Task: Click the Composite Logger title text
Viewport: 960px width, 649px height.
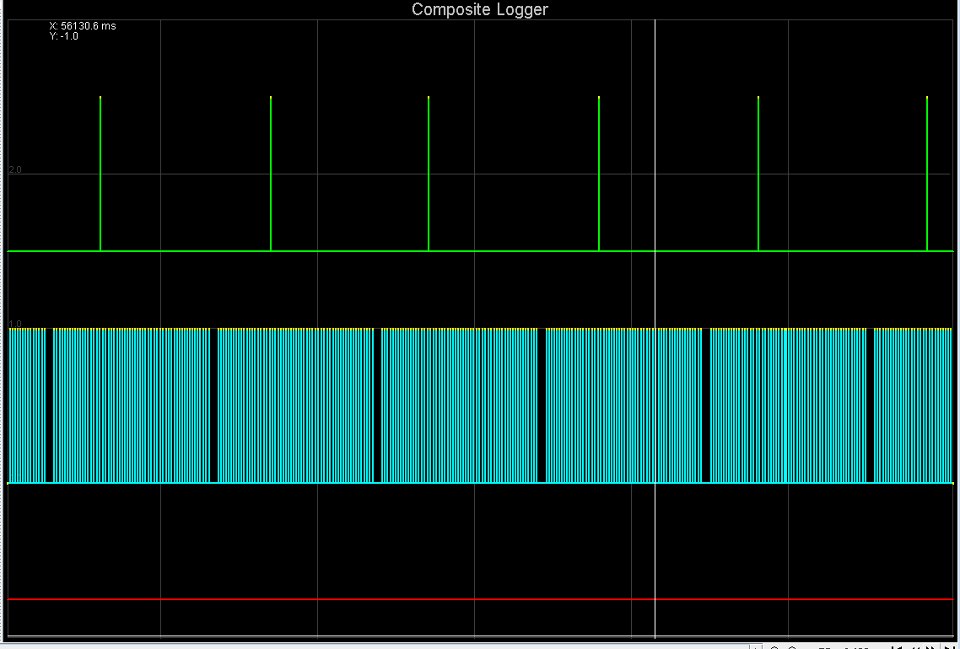Action: coord(479,10)
